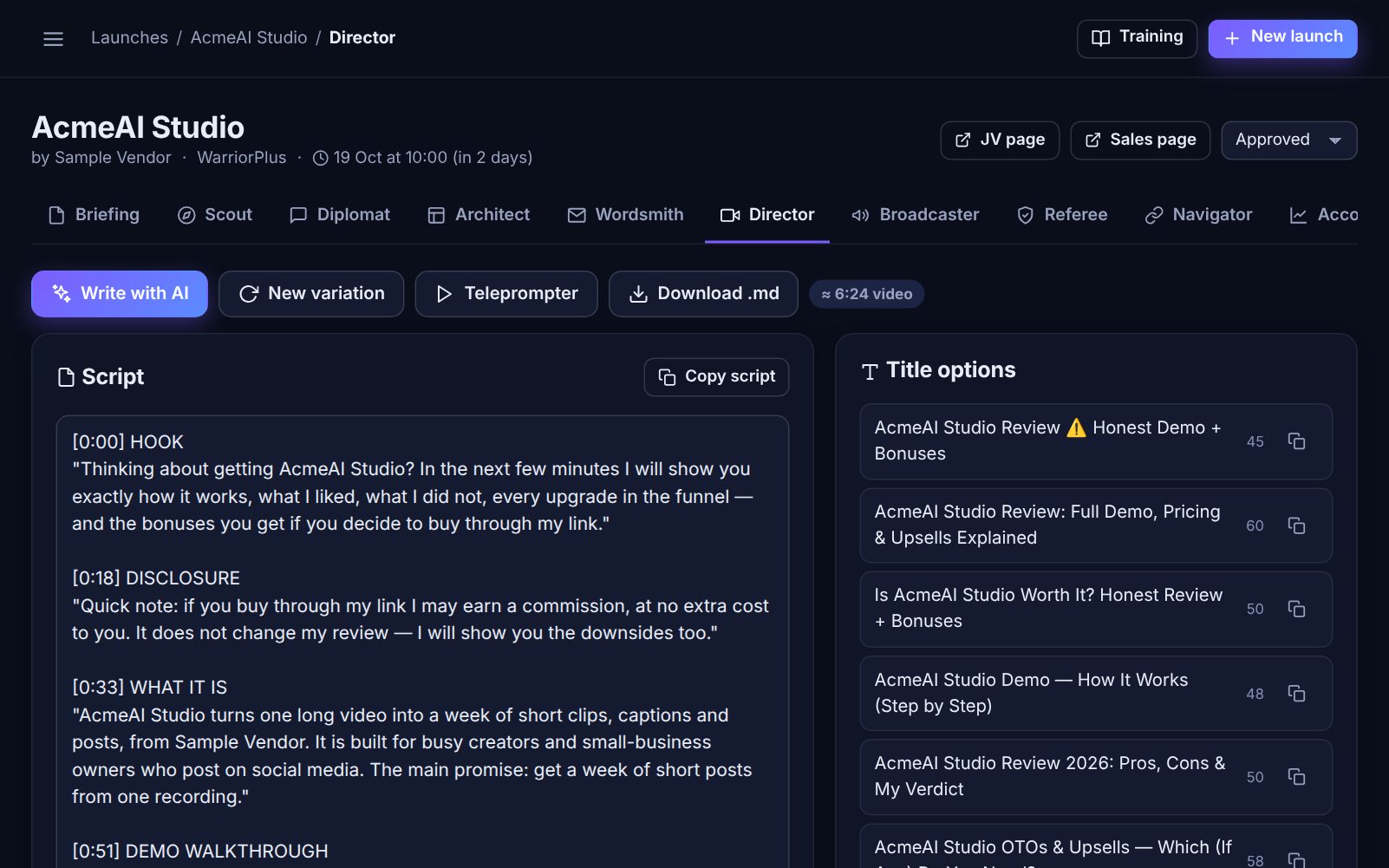
Task: Create a New launch
Action: [x=1283, y=38]
